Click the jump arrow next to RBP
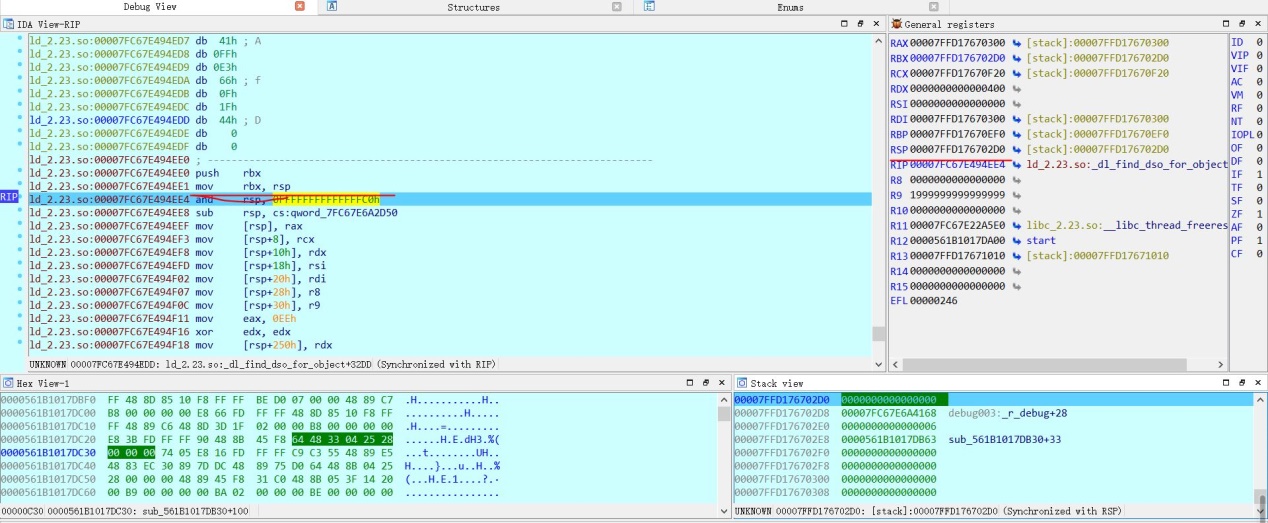The image size is (1268, 523). tap(1017, 134)
